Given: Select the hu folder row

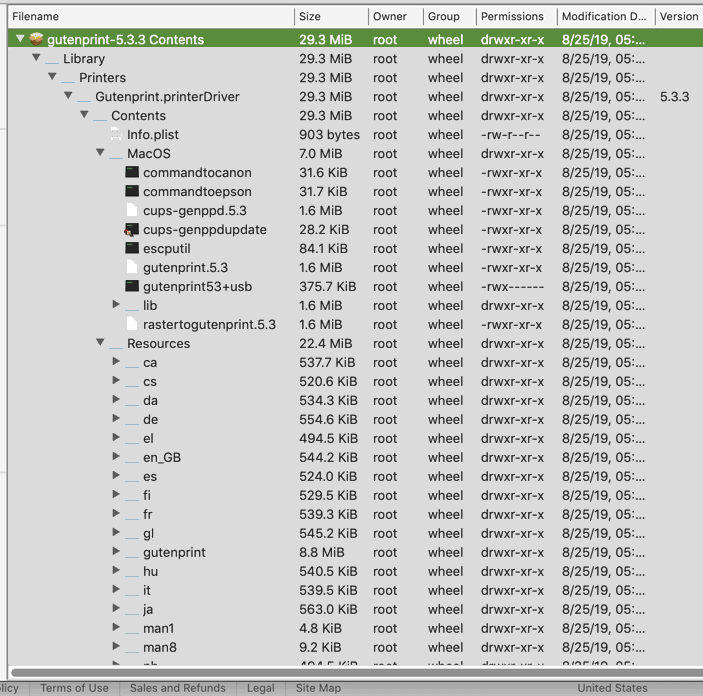Looking at the screenshot, I should click(356, 571).
